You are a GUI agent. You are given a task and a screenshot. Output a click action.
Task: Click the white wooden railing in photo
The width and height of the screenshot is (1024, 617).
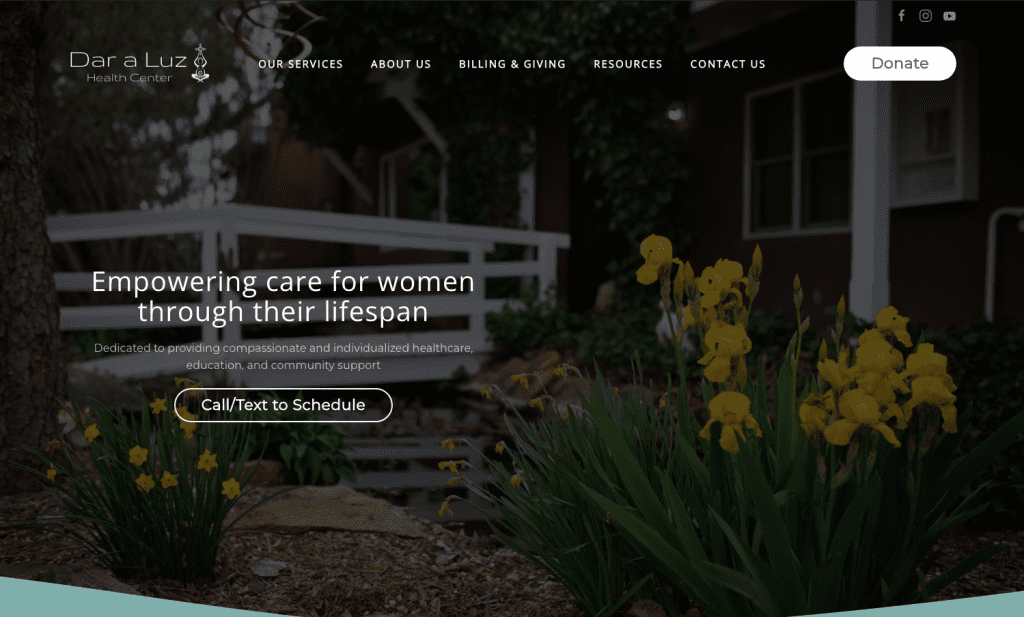[307, 274]
